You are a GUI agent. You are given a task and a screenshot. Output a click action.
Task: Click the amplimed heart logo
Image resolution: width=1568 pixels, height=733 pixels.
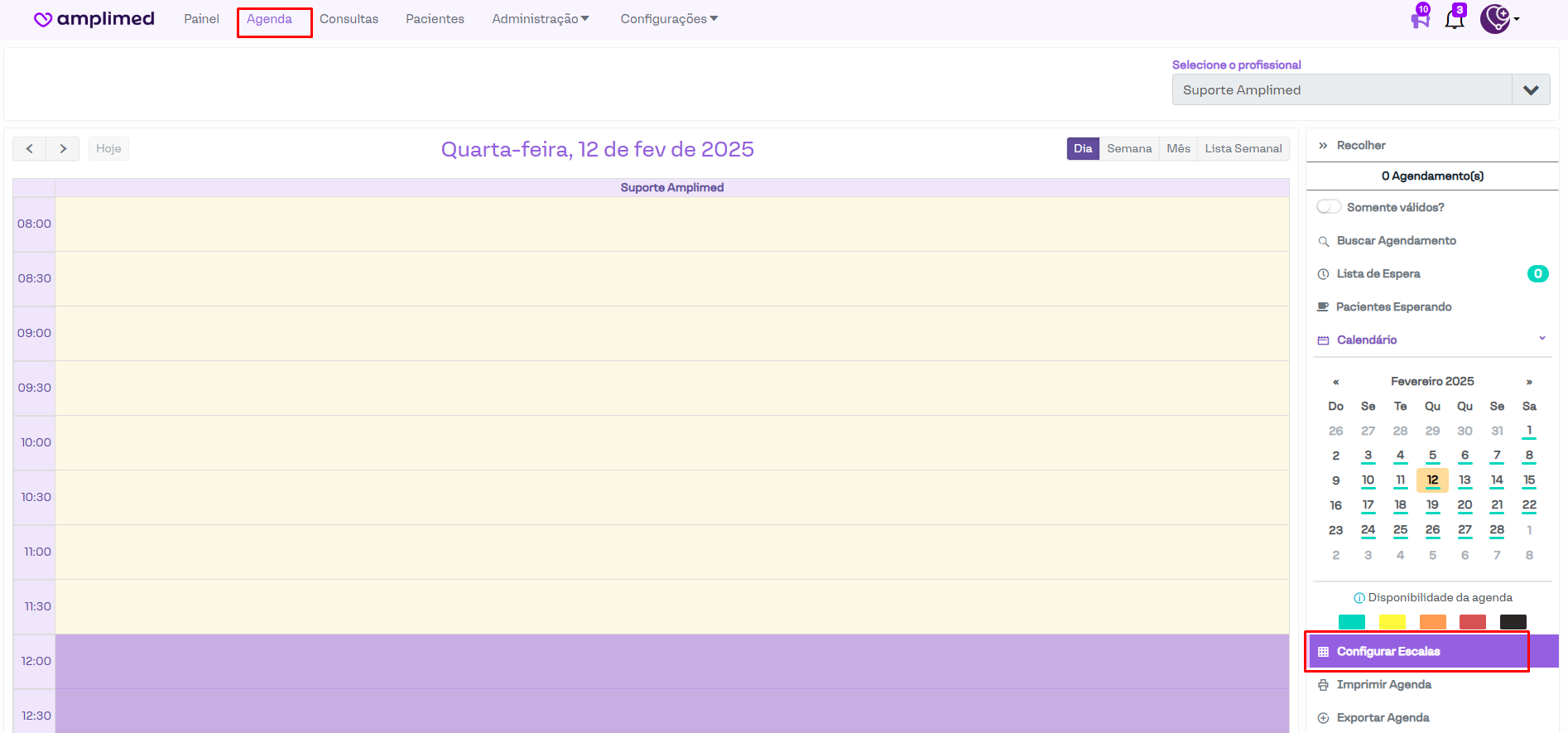(x=43, y=19)
